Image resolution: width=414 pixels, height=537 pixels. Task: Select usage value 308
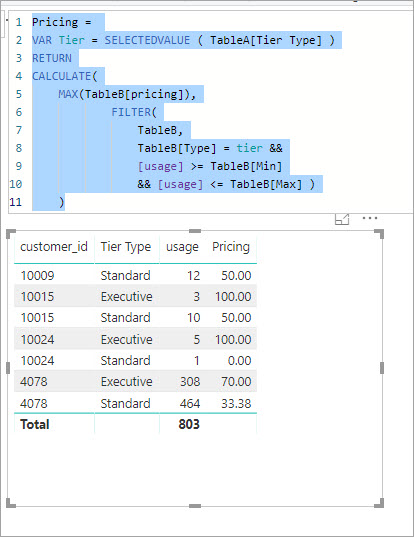190,382
